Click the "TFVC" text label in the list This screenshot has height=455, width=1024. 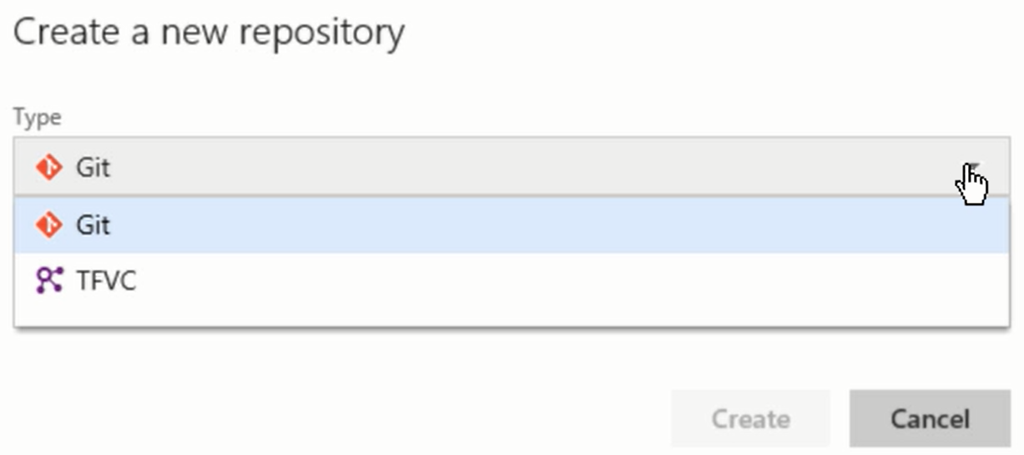coord(106,281)
